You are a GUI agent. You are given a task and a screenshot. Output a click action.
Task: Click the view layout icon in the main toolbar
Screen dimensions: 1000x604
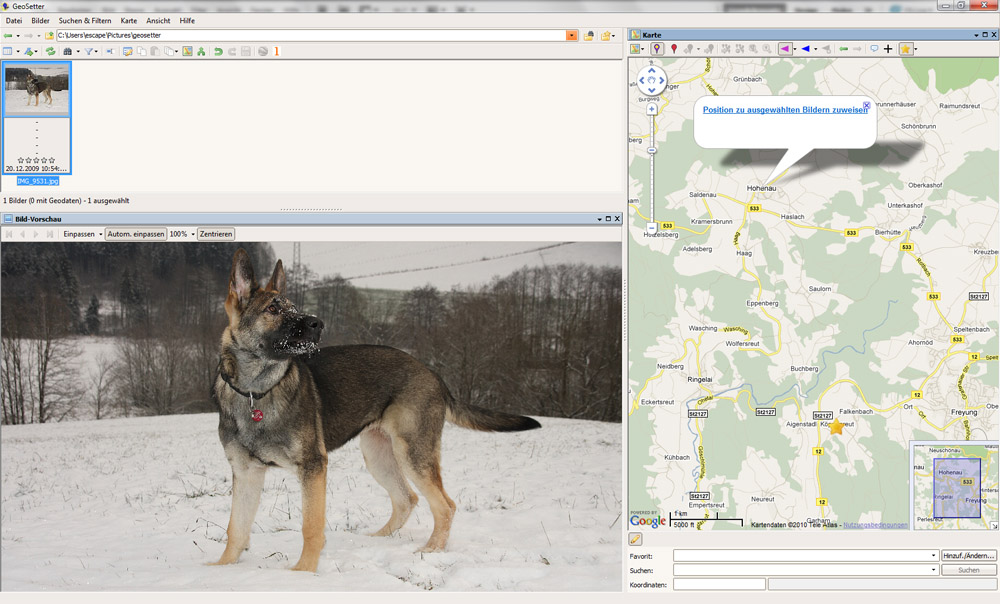click(x=8, y=52)
